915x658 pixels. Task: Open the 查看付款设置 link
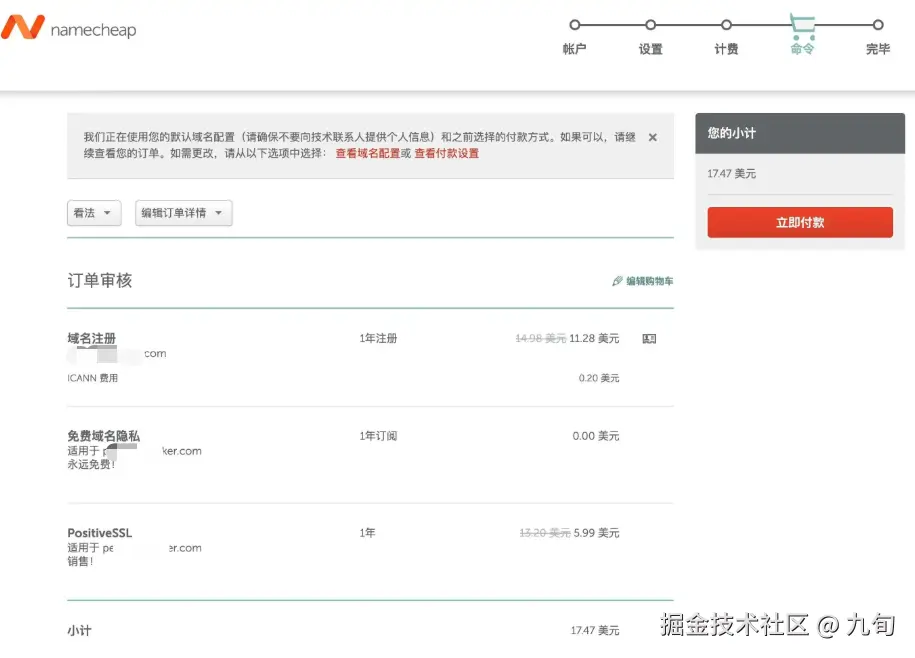pos(446,154)
